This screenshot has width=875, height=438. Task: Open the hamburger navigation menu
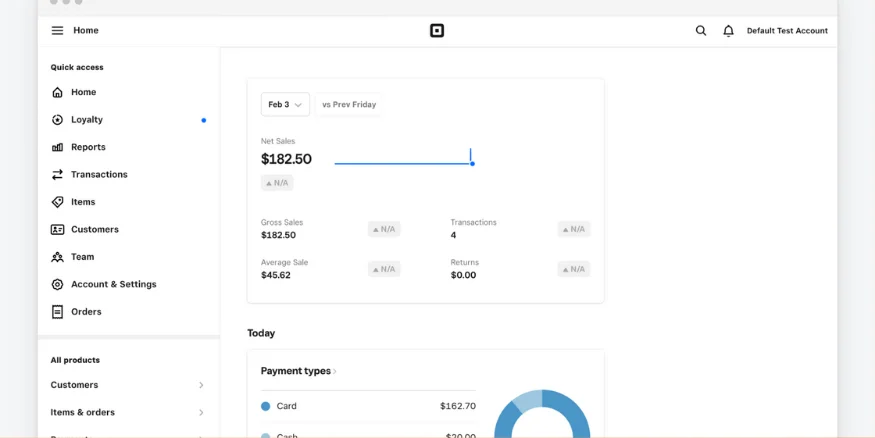[57, 31]
